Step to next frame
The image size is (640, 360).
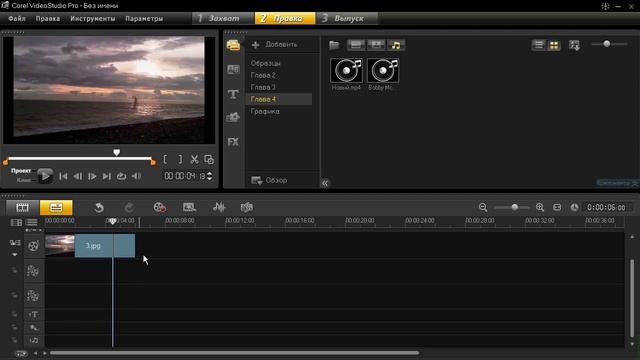click(x=92, y=176)
